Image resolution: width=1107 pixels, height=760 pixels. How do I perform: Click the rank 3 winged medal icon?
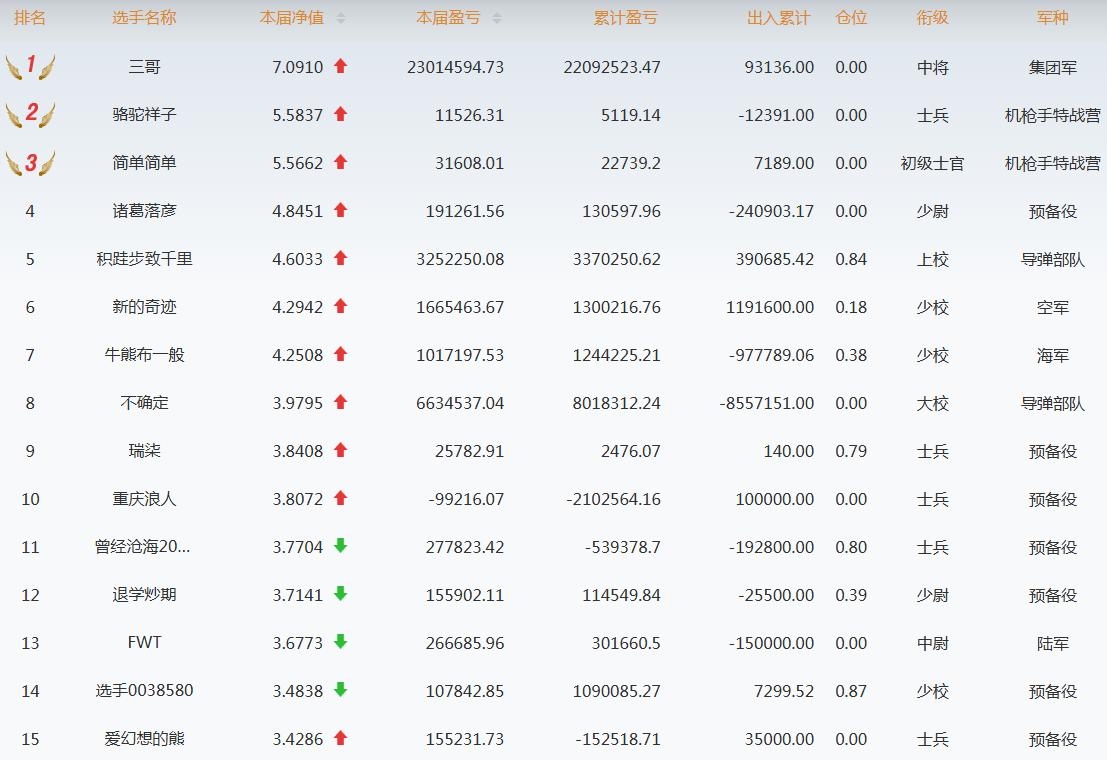pos(30,162)
